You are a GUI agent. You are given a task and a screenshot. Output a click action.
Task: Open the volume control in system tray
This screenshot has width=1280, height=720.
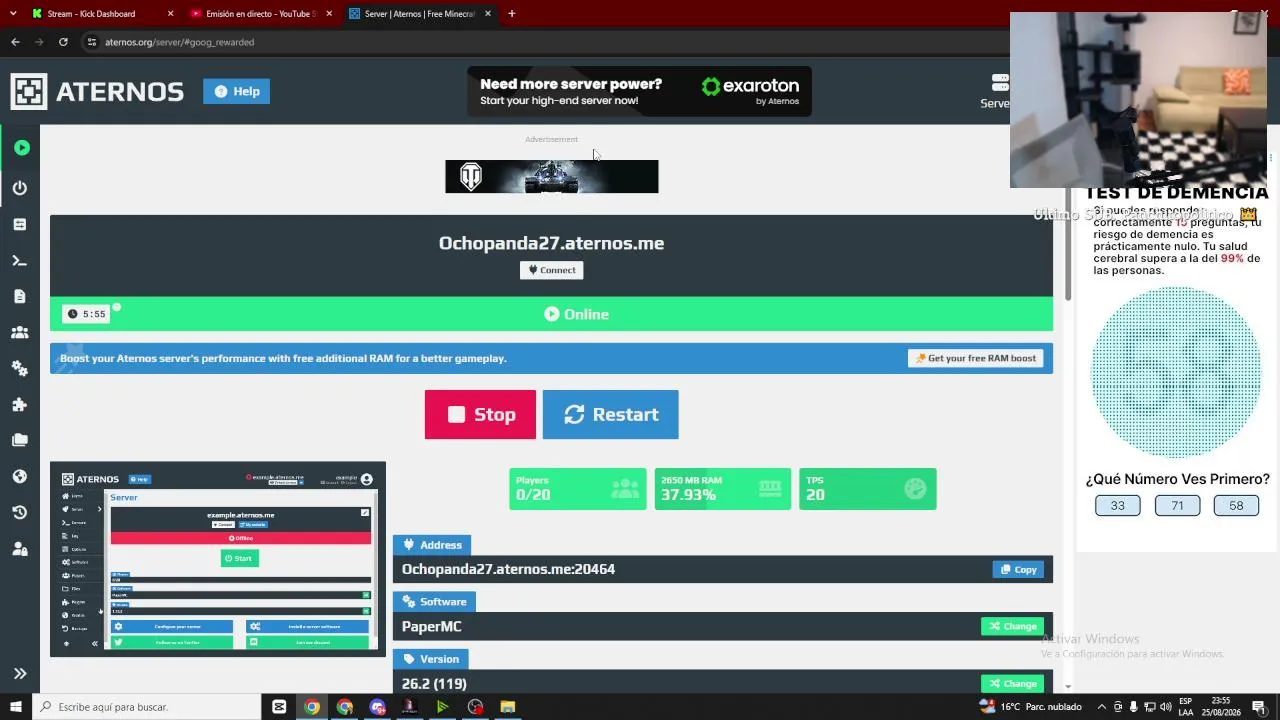click(1165, 707)
